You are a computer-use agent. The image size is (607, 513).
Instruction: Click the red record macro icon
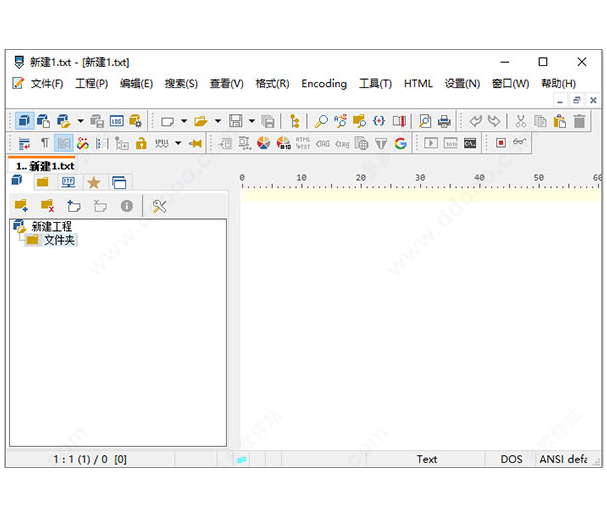[501, 143]
